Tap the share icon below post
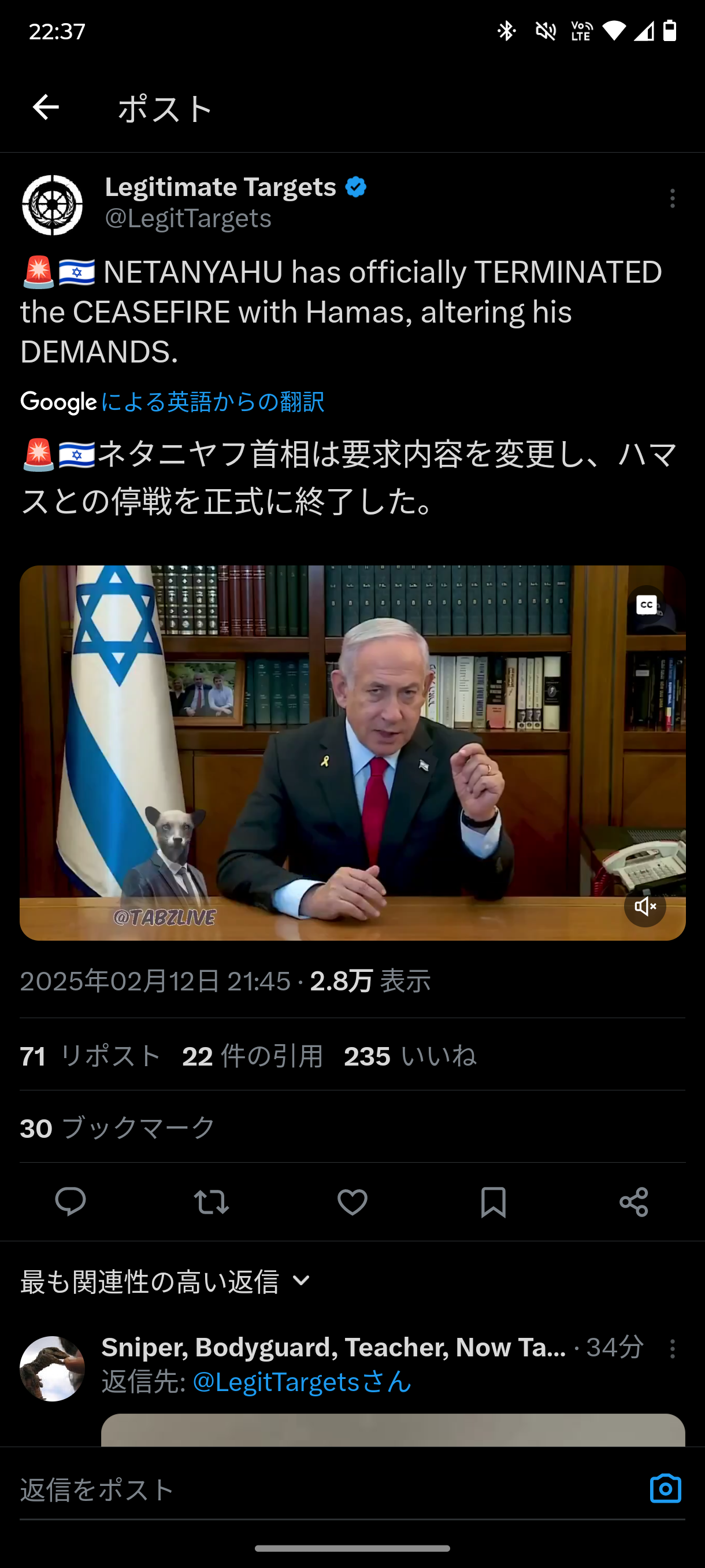705x1568 pixels. pyautogui.click(x=634, y=1202)
